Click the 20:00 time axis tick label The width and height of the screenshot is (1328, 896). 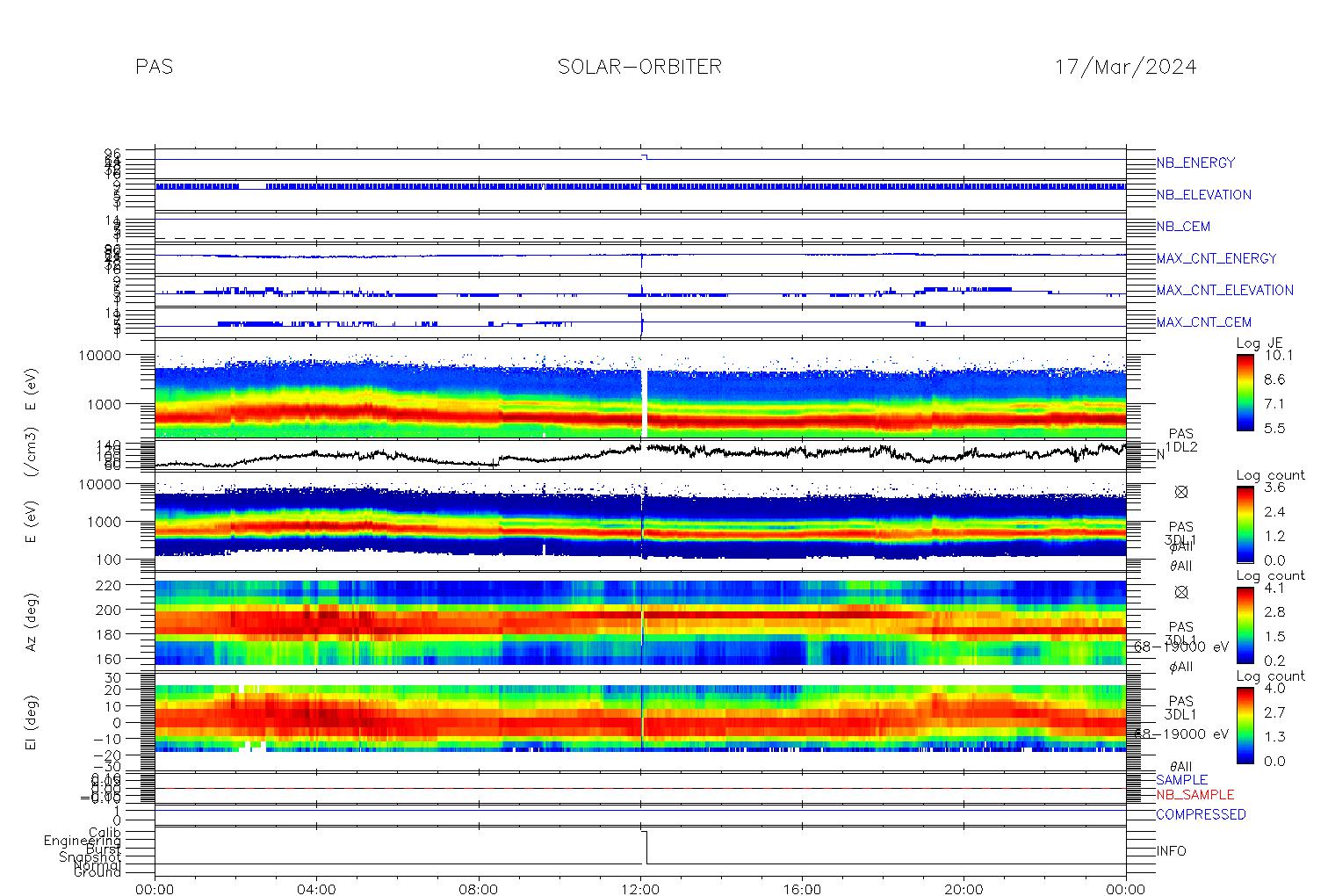point(964,889)
